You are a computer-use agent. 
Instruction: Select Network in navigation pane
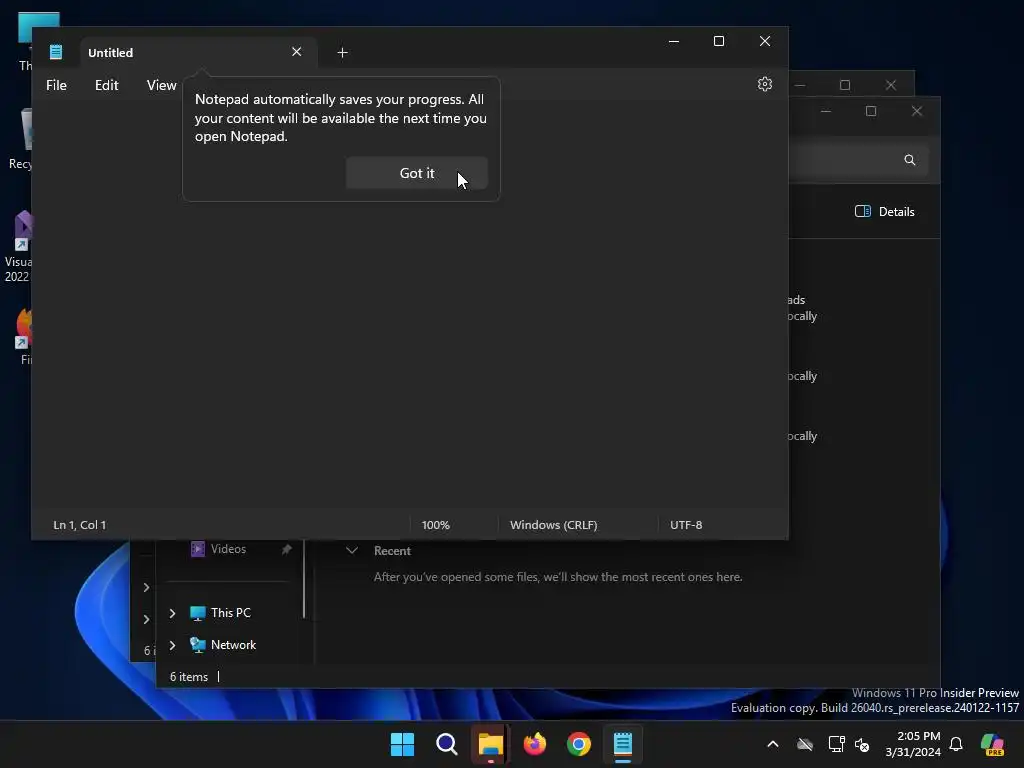tap(233, 645)
